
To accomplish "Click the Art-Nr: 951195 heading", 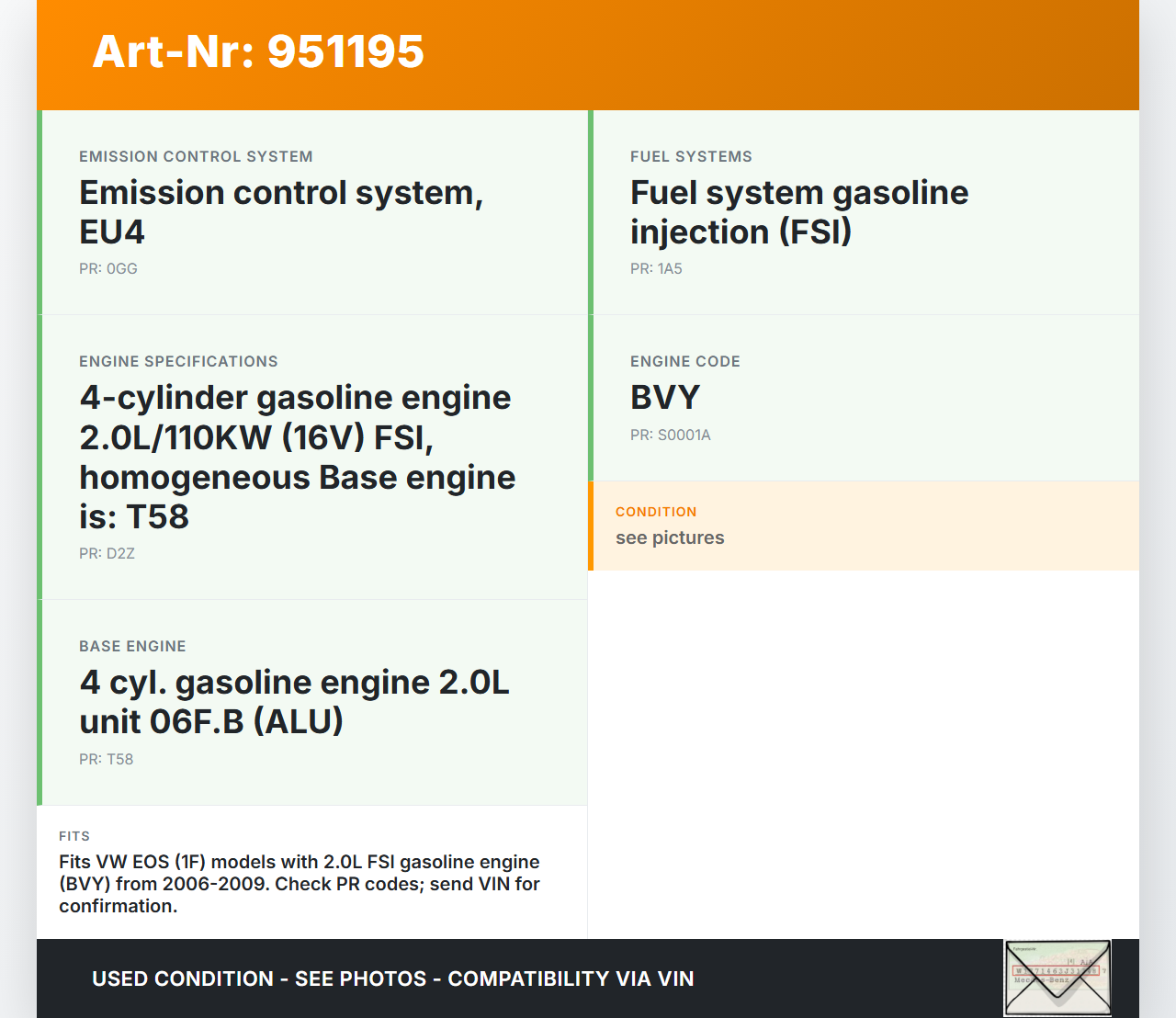I will coord(258,51).
